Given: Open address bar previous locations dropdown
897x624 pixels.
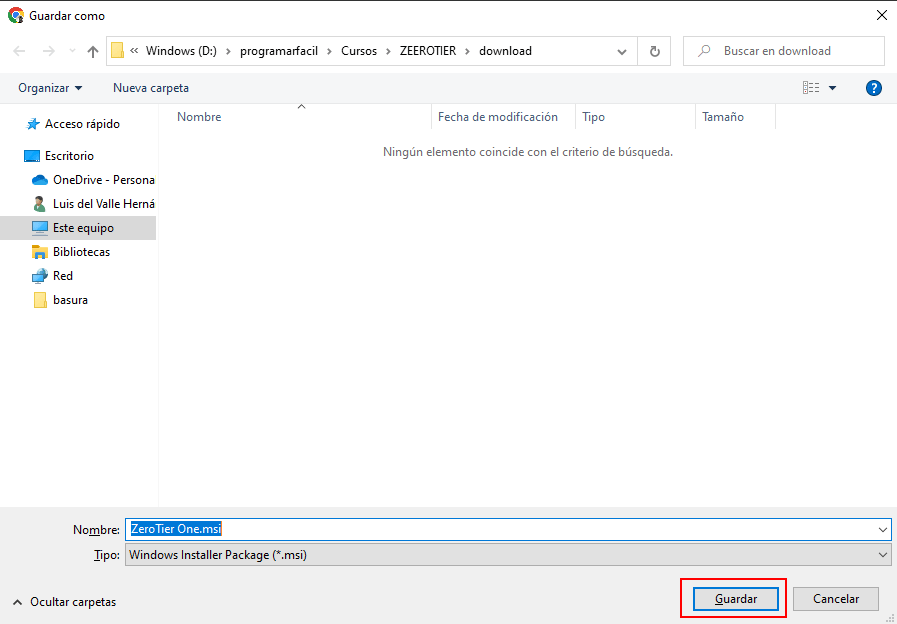Looking at the screenshot, I should pyautogui.click(x=622, y=51).
